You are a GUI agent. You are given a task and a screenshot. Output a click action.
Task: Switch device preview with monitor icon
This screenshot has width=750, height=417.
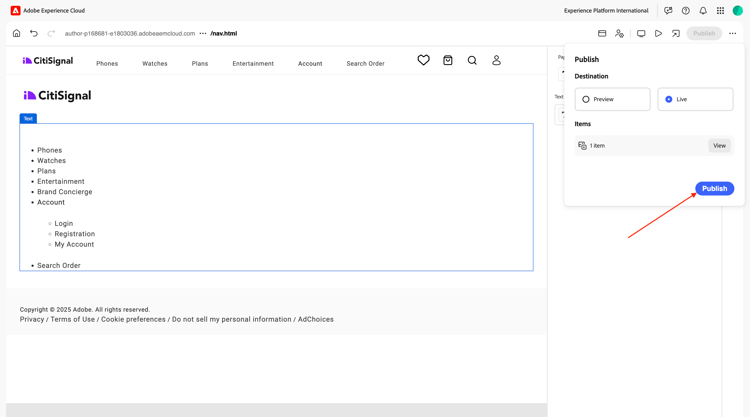[x=641, y=33]
